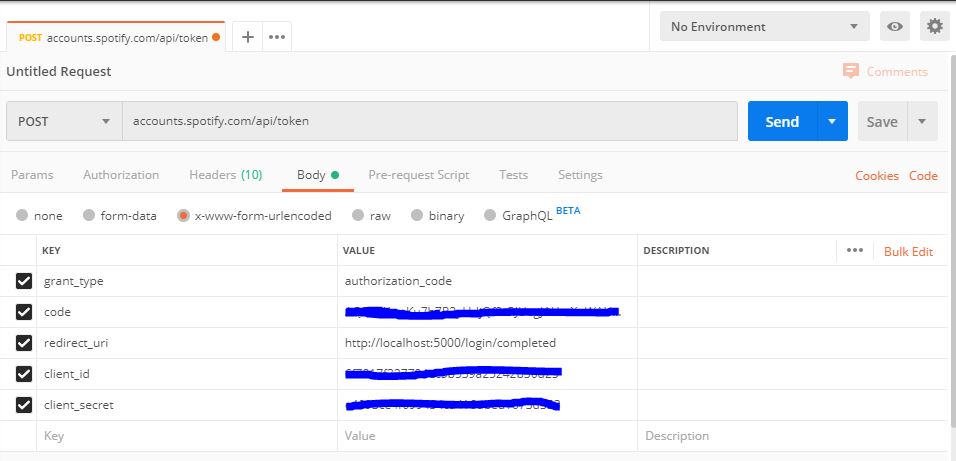The image size is (956, 461).
Task: Open the Settings tab
Action: (580, 175)
